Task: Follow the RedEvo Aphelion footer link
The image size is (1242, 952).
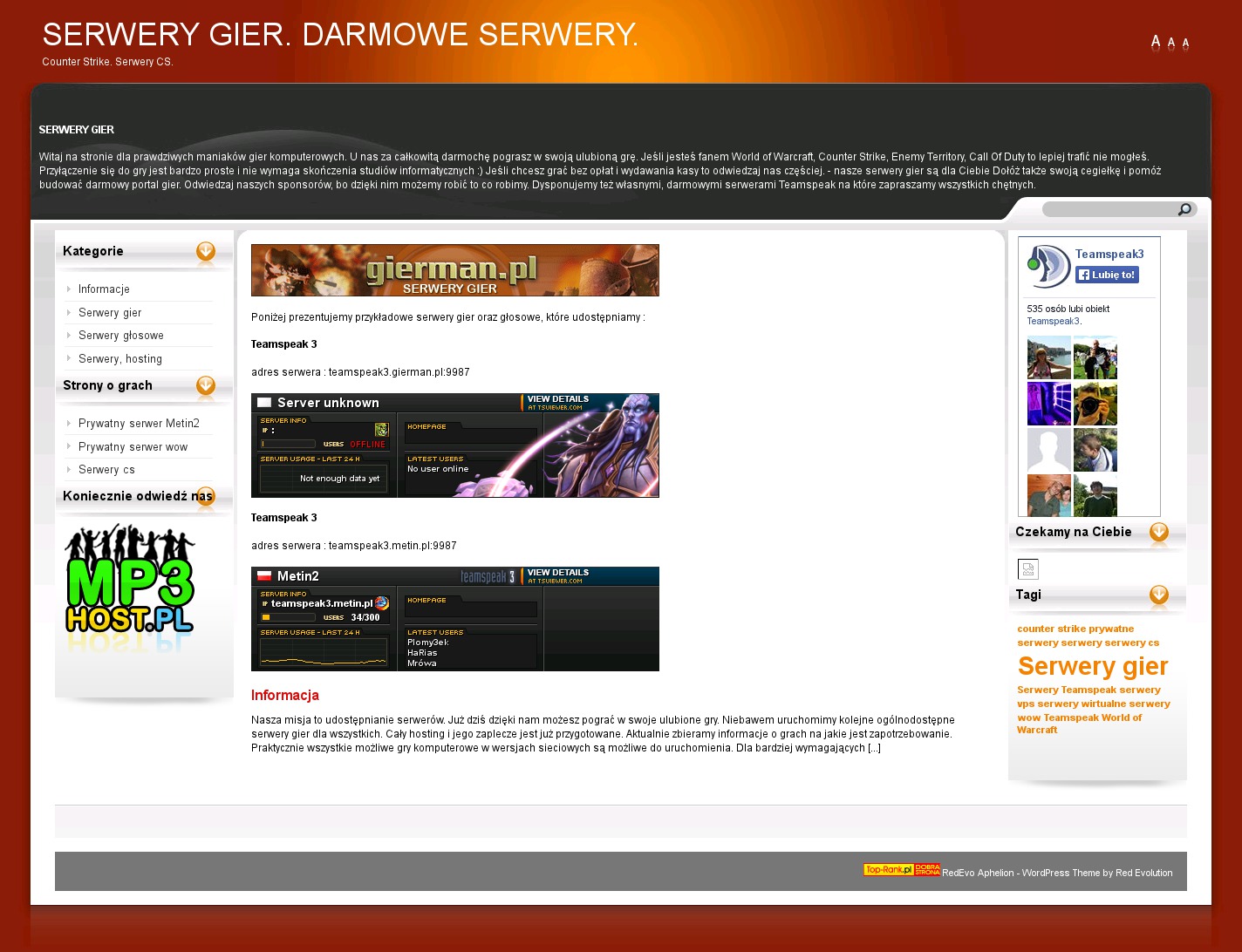Action: click(978, 873)
